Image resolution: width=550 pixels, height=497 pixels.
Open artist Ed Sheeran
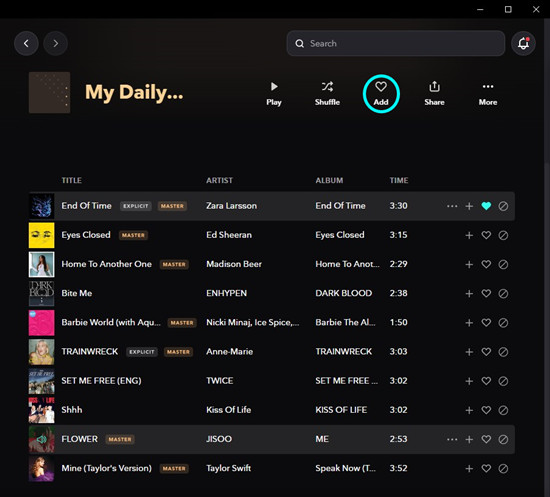pyautogui.click(x=229, y=235)
